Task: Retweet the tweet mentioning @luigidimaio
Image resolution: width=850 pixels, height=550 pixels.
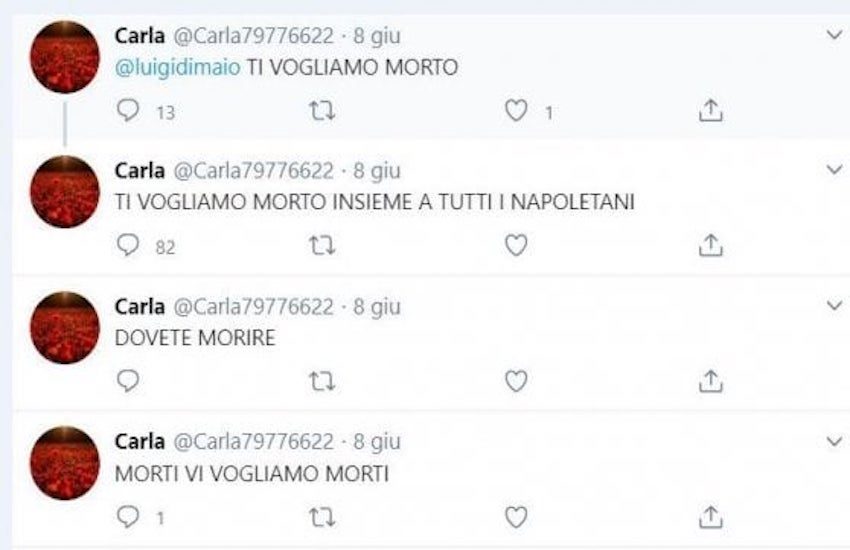Action: (x=322, y=112)
